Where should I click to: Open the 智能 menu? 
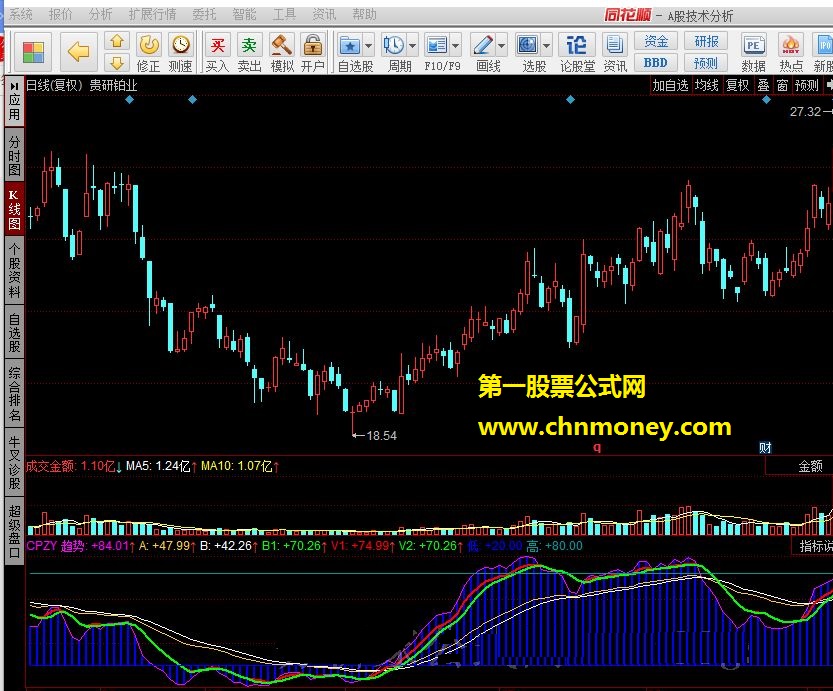pos(244,14)
